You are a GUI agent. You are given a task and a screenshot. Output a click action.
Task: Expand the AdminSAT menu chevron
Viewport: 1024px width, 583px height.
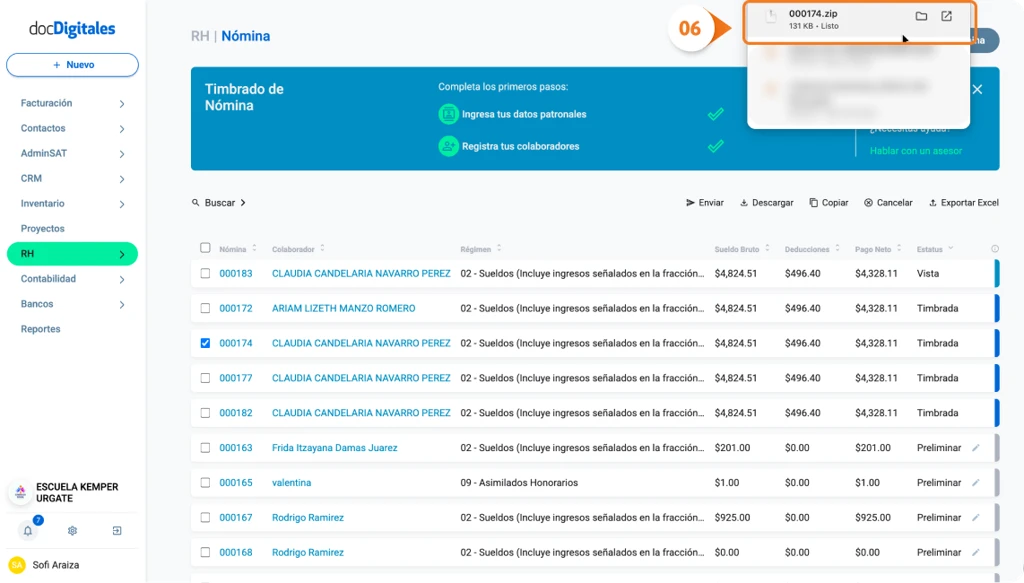[122, 154]
